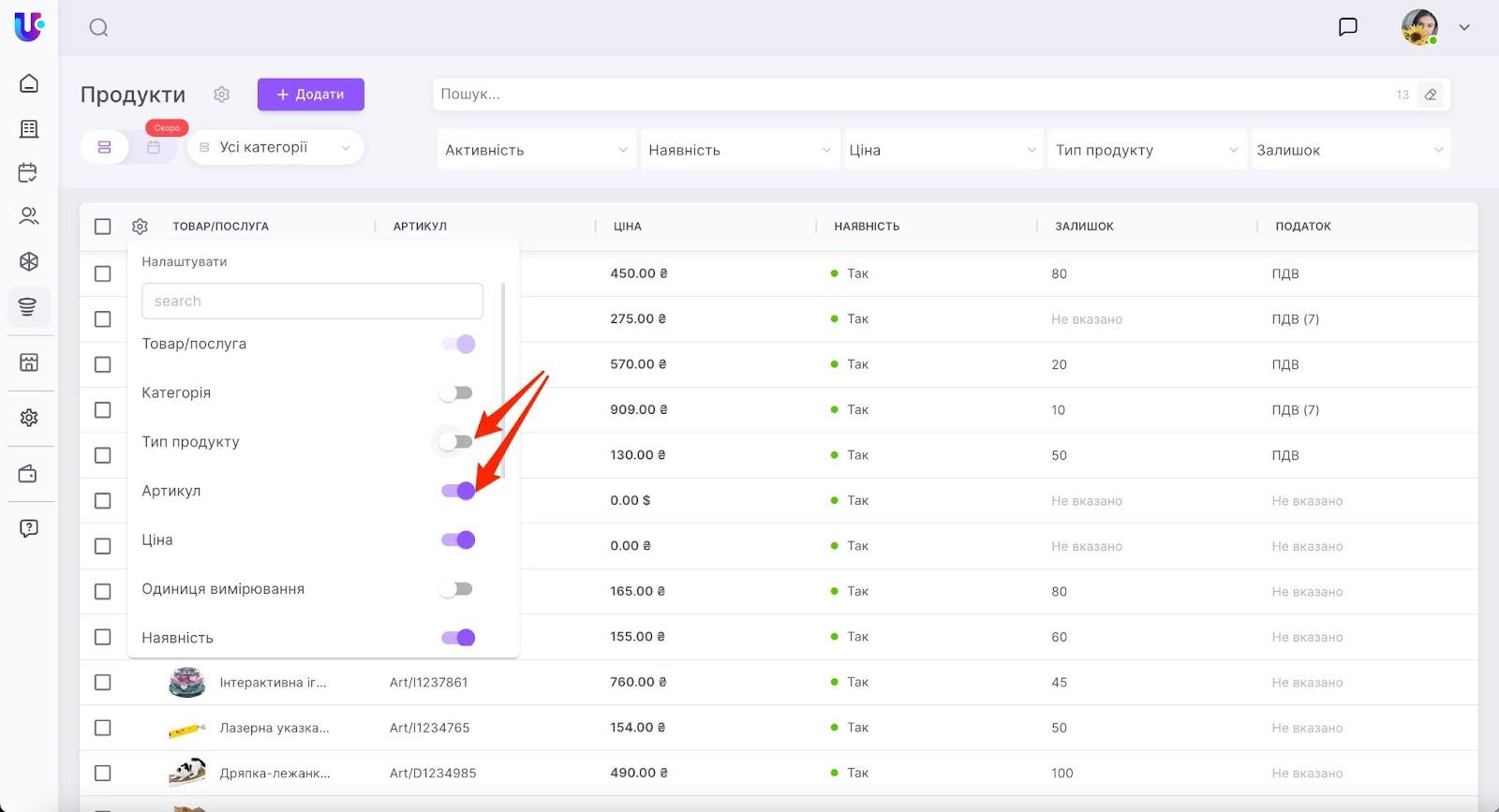1499x812 pixels.
Task: Switch to the list view tab
Action: point(105,148)
